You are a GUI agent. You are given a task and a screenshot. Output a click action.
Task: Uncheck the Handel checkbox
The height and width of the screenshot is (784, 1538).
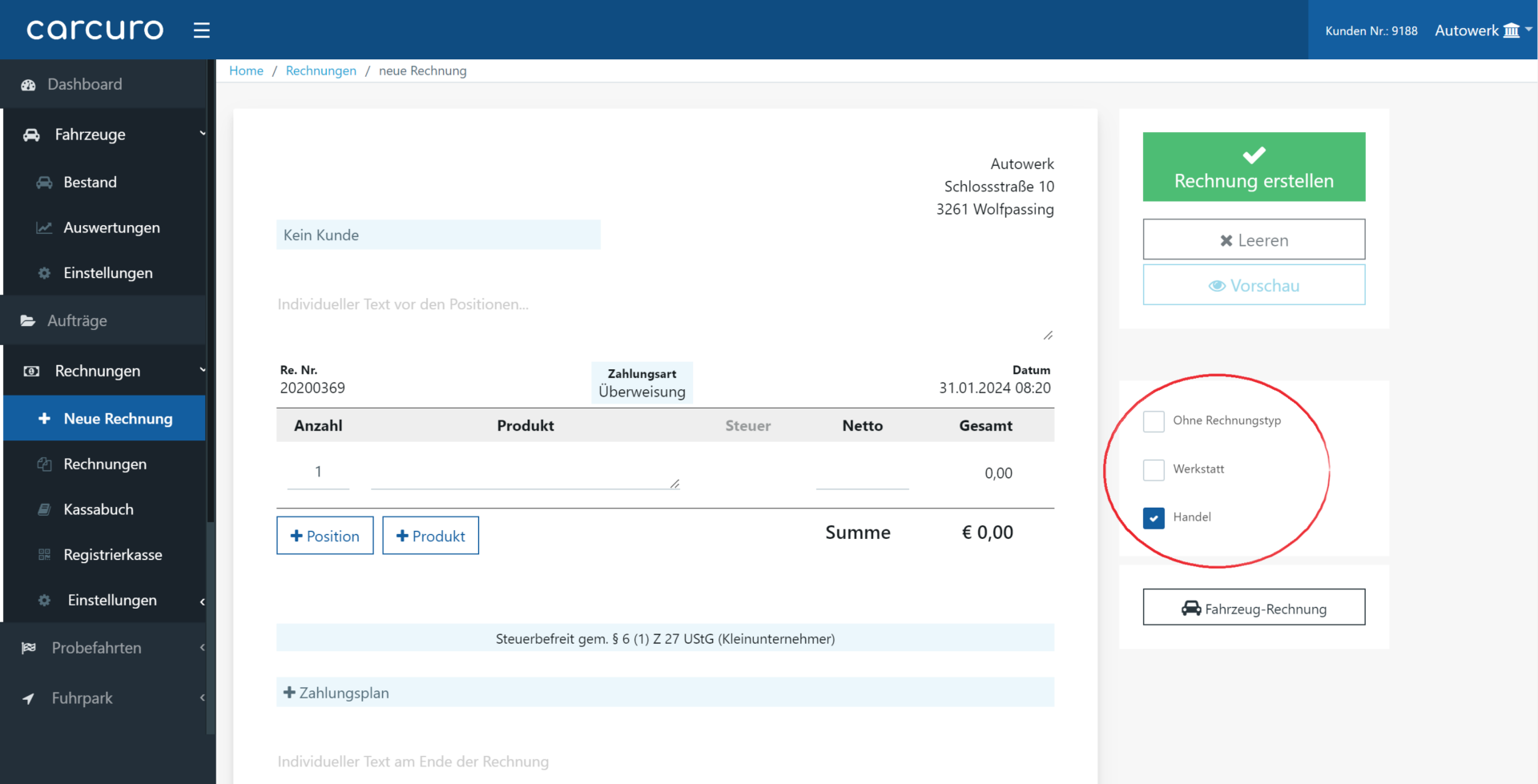click(1153, 518)
